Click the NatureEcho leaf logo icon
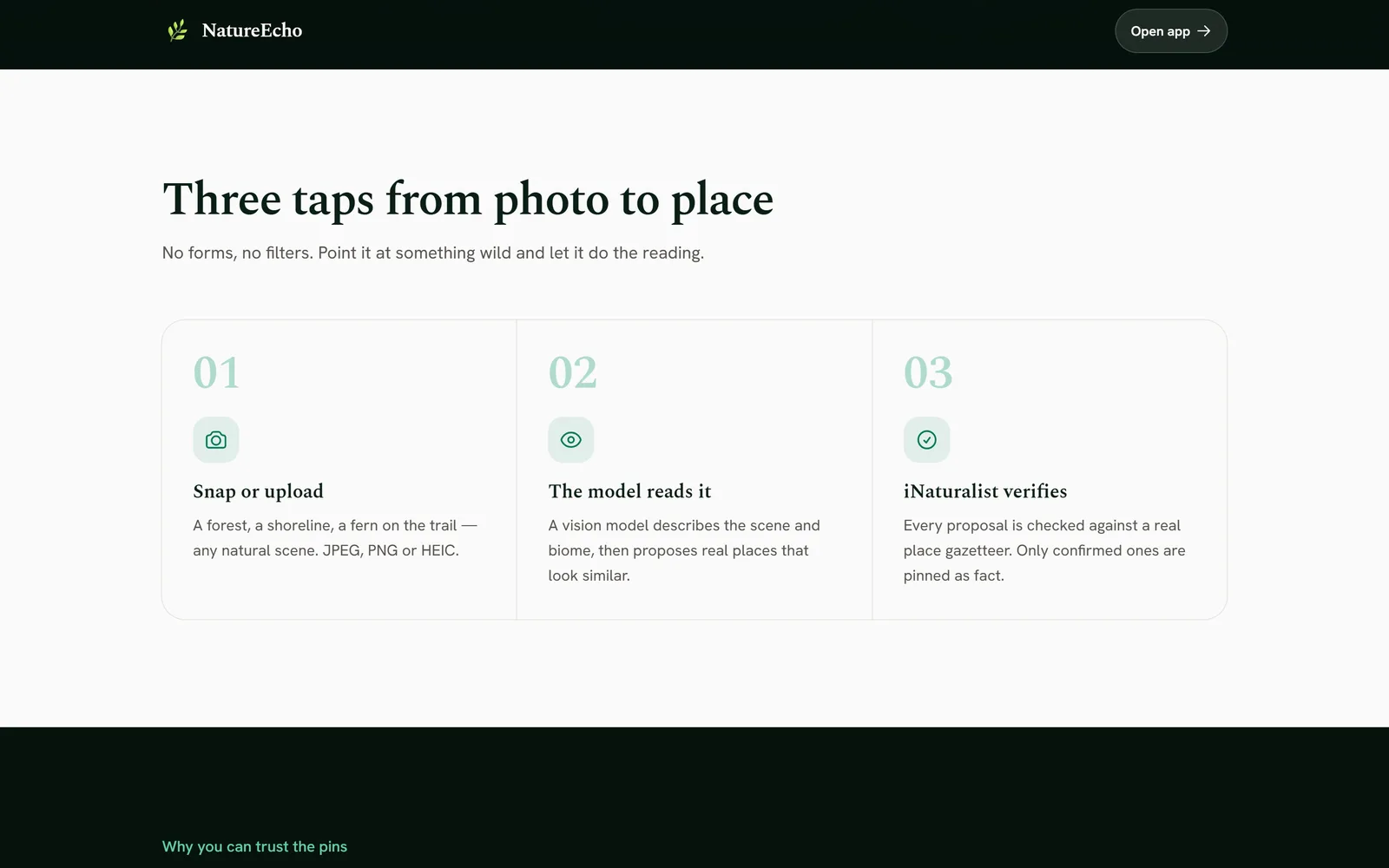The image size is (1389, 868). [x=177, y=31]
